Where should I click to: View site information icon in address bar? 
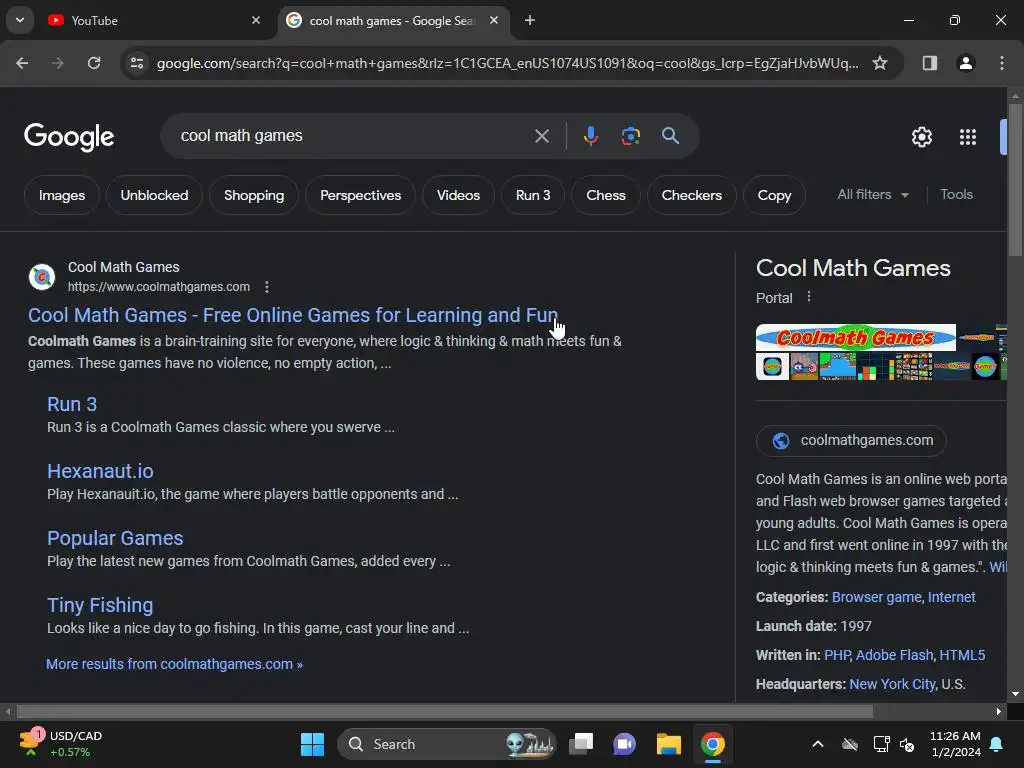[x=137, y=63]
